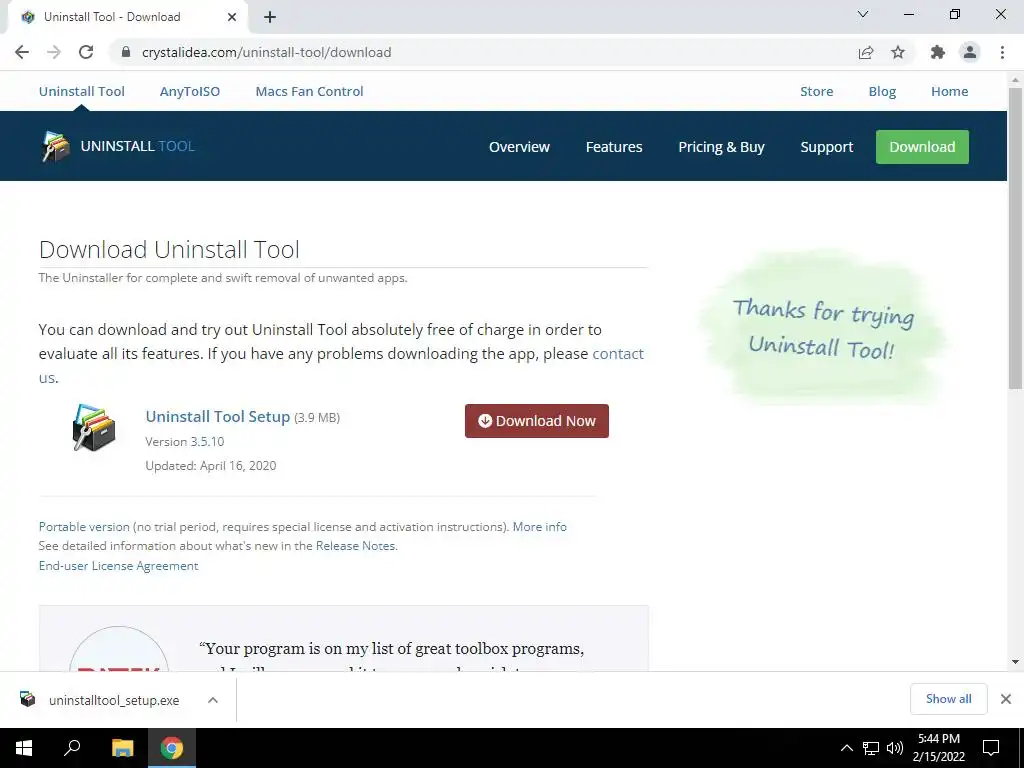Open the Chrome profile avatar
This screenshot has width=1024, height=768.
[970, 52]
